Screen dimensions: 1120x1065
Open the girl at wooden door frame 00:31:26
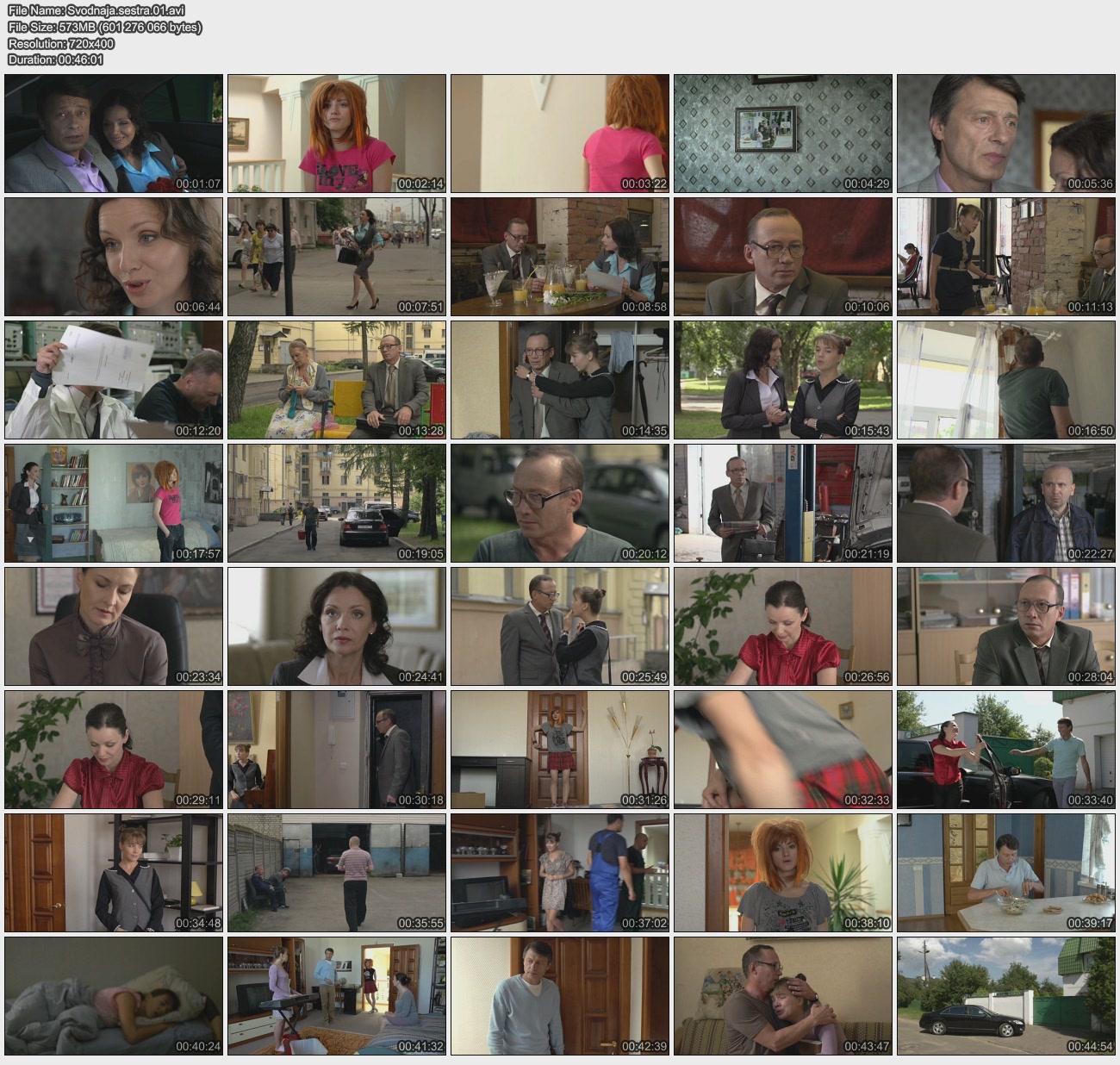click(560, 750)
